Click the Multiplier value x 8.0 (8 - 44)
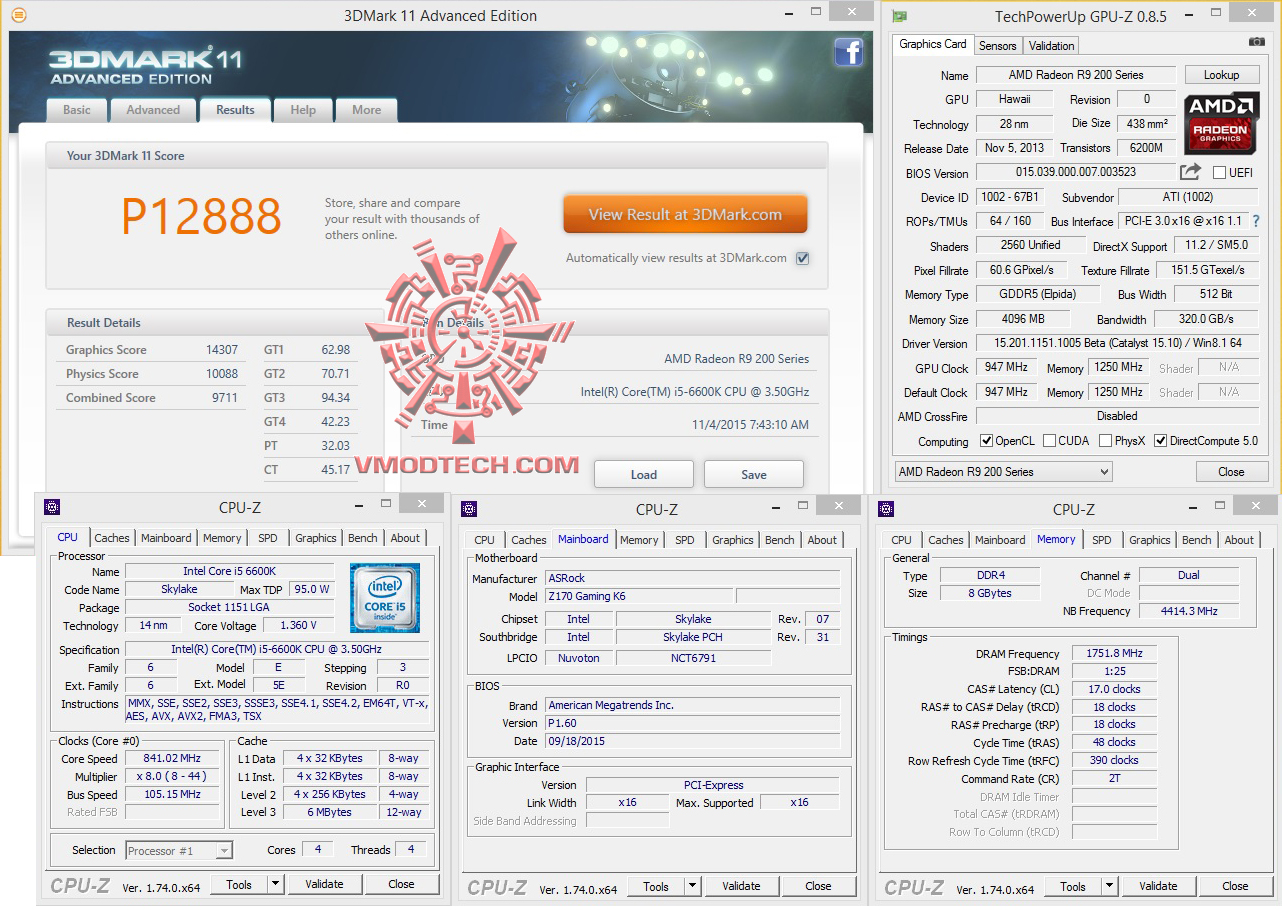Viewport: 1282px width, 910px height. click(173, 776)
